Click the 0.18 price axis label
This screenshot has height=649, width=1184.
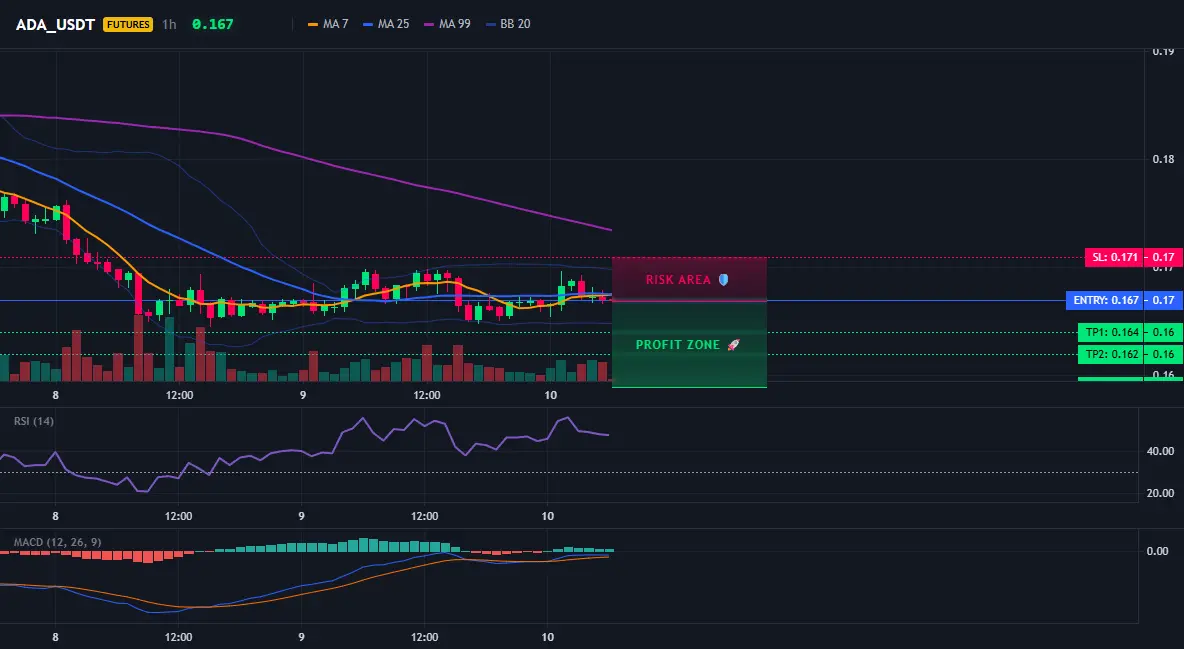pyautogui.click(x=1164, y=159)
